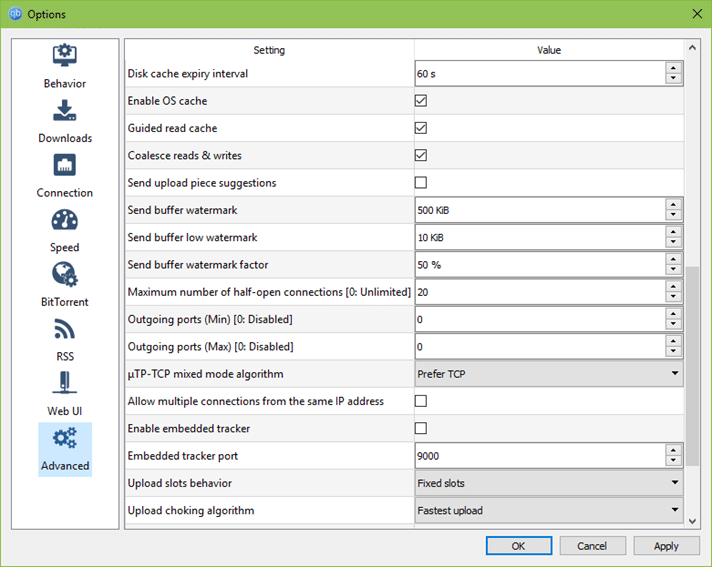Image resolution: width=712 pixels, height=567 pixels.
Task: Open the Behavior settings icon
Action: [x=64, y=55]
